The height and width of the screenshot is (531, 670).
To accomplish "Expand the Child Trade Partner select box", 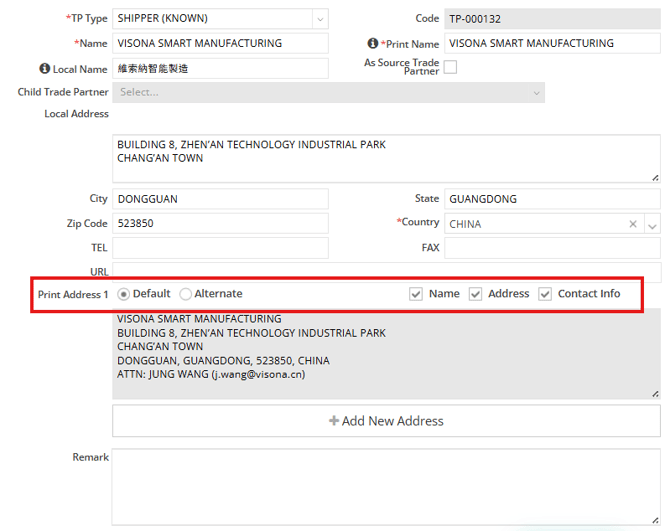I will click(328, 93).
